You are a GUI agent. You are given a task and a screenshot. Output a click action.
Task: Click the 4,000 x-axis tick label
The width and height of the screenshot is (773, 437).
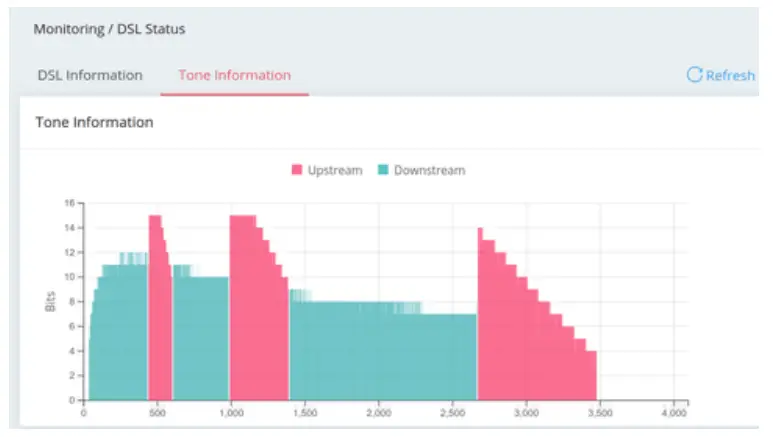coord(674,413)
